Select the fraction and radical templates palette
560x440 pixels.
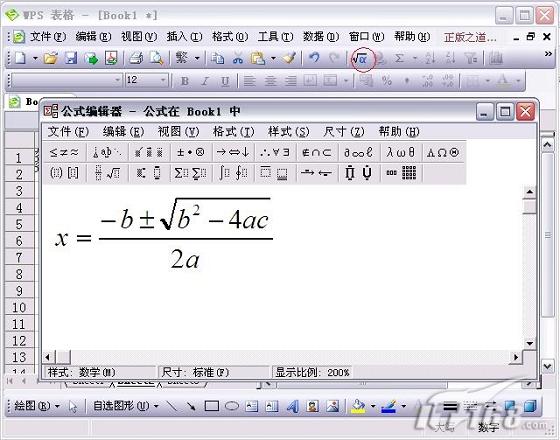108,173
